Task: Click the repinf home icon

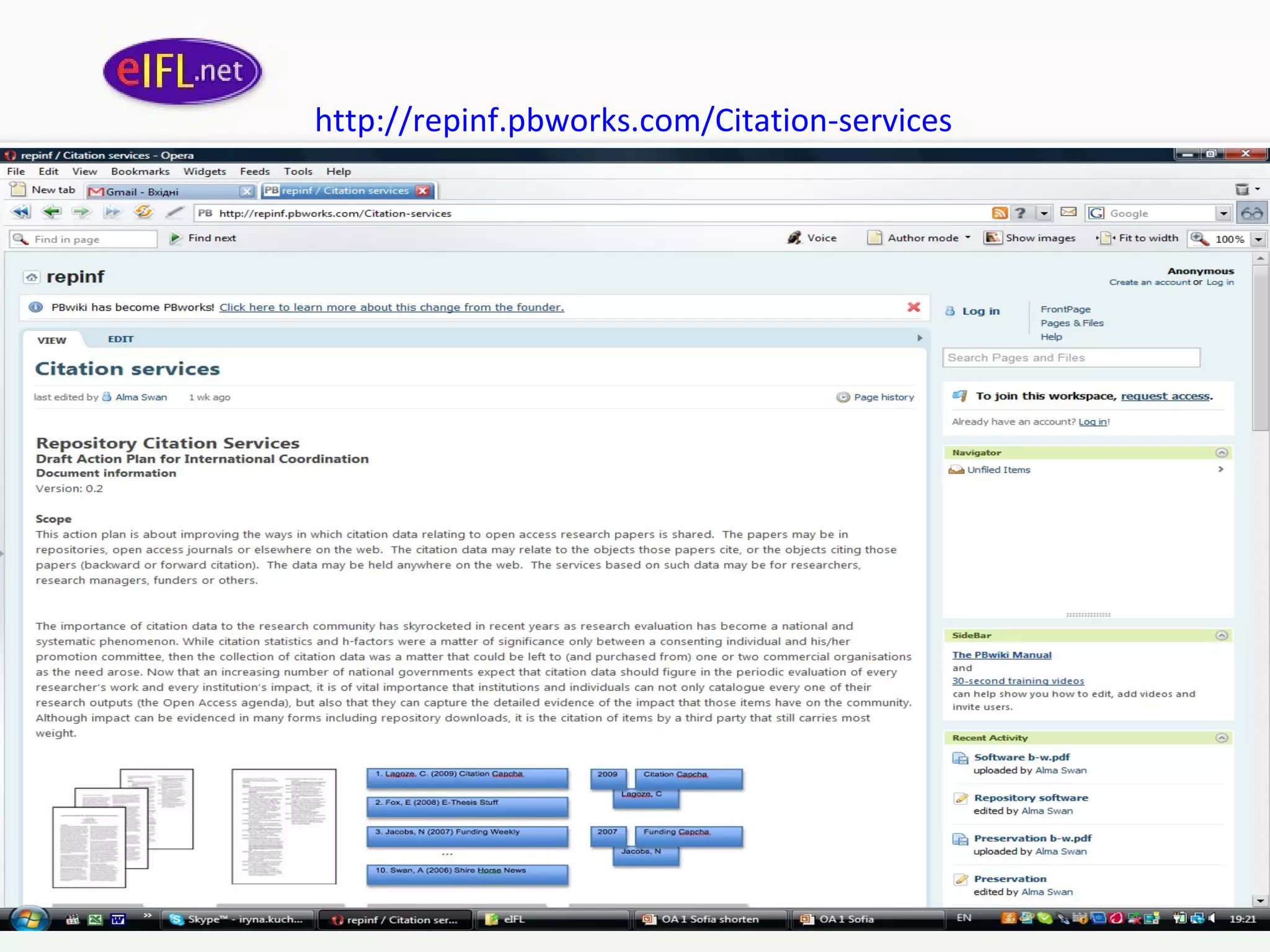Action: tap(32, 277)
